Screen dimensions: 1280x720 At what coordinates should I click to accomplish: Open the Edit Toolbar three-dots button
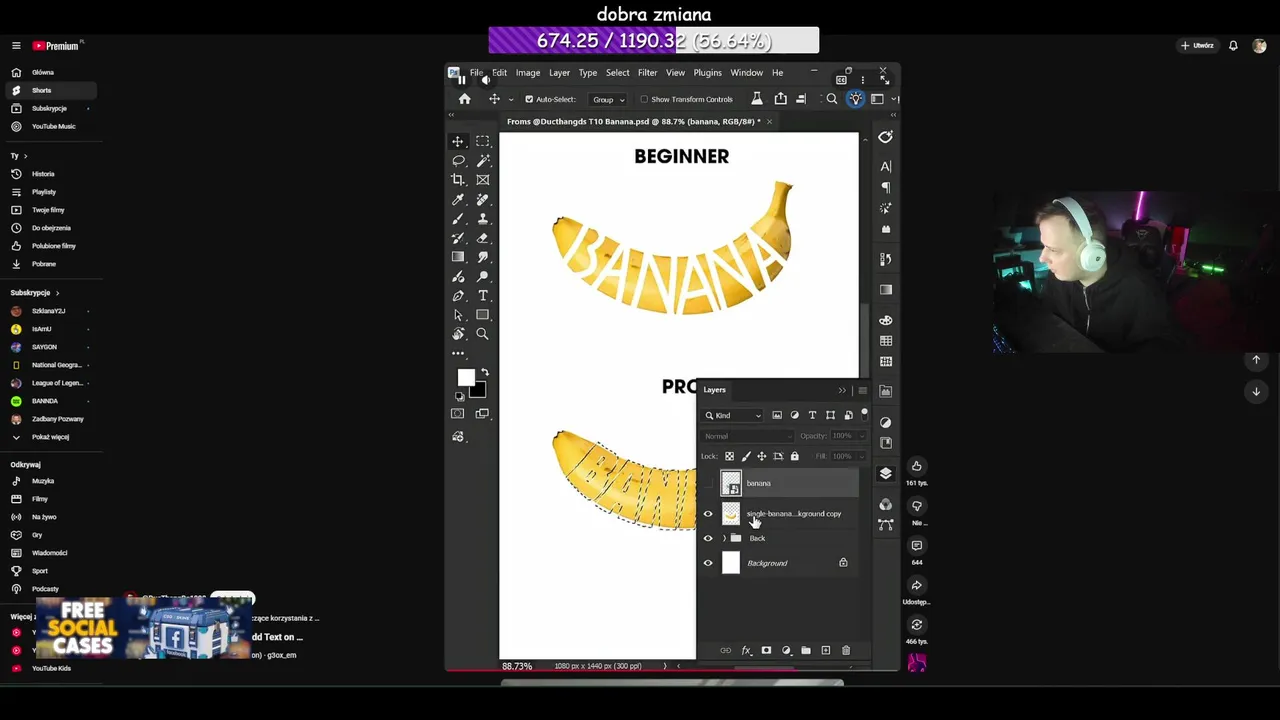(x=458, y=353)
